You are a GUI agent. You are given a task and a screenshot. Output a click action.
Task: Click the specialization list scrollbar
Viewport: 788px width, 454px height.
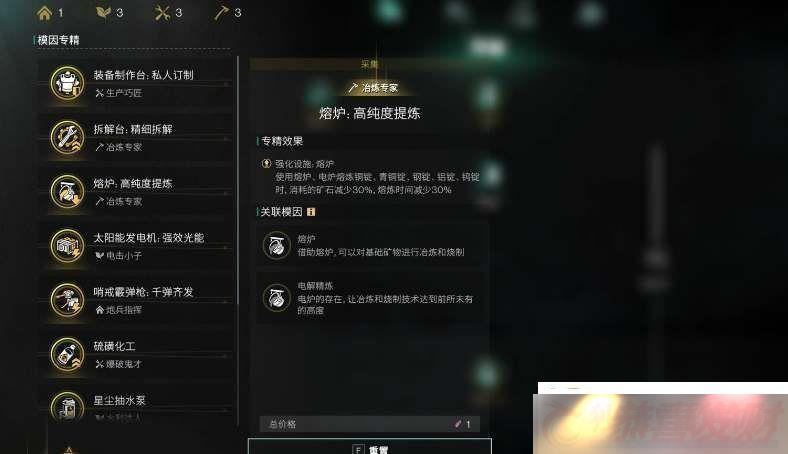point(238,180)
